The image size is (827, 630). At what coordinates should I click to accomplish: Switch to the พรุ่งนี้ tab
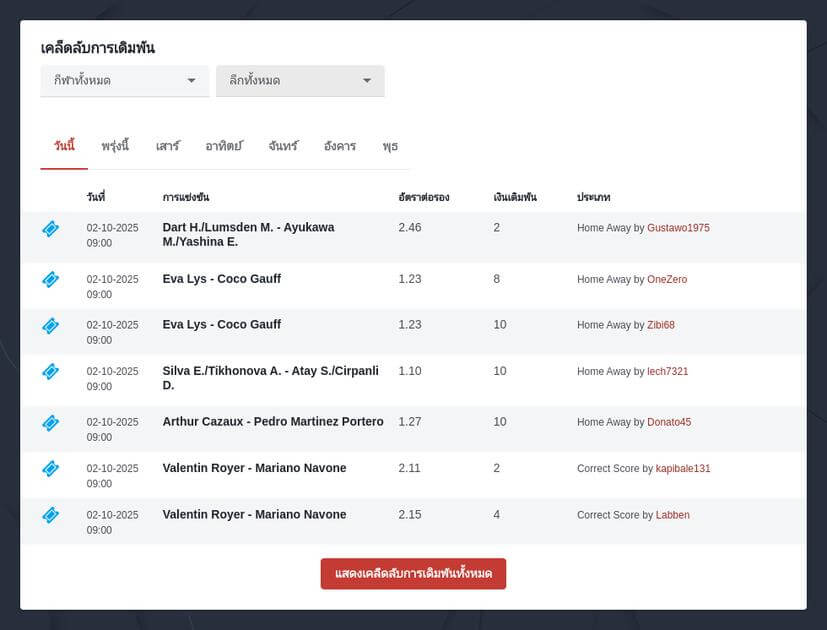(x=115, y=146)
